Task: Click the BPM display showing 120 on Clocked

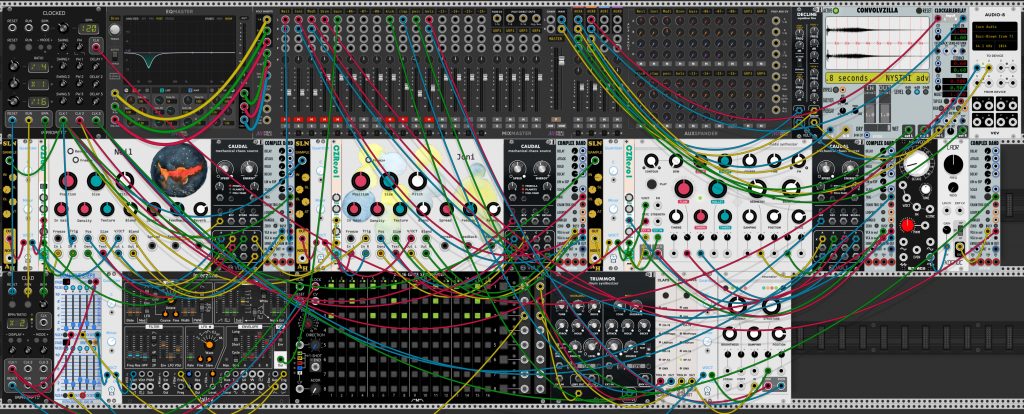Action: pos(91,30)
